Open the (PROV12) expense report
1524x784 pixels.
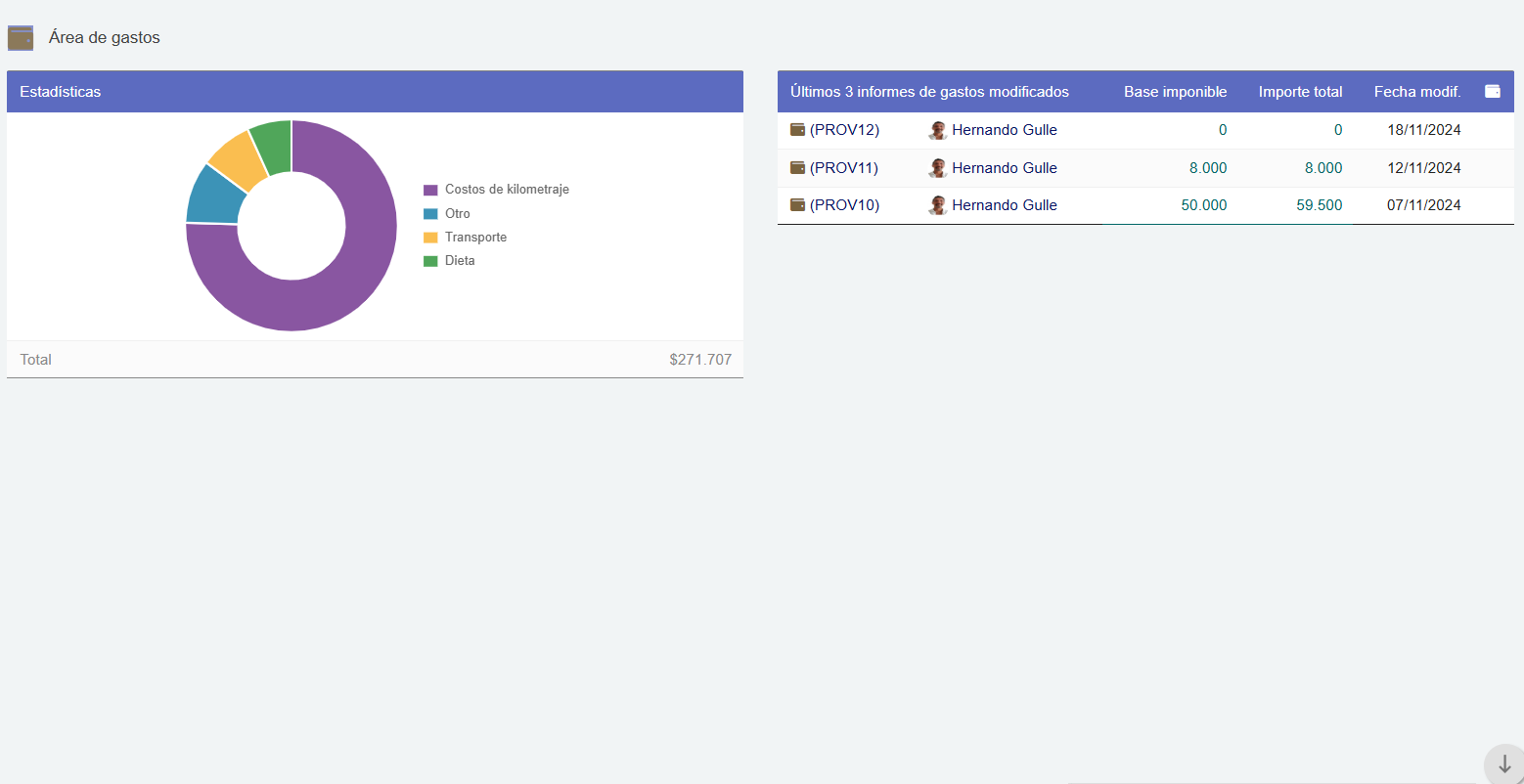[x=844, y=130]
